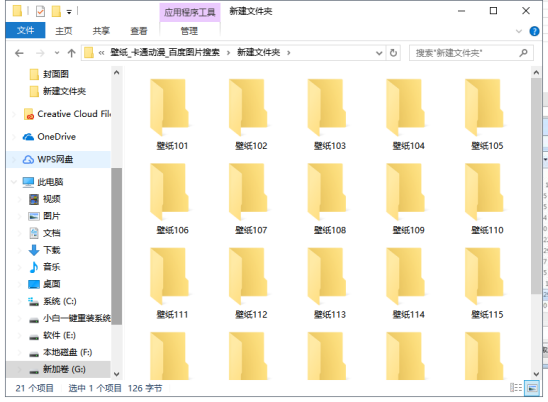Expand the OneDrive tree node
This screenshot has width=548, height=402.
coord(14,137)
